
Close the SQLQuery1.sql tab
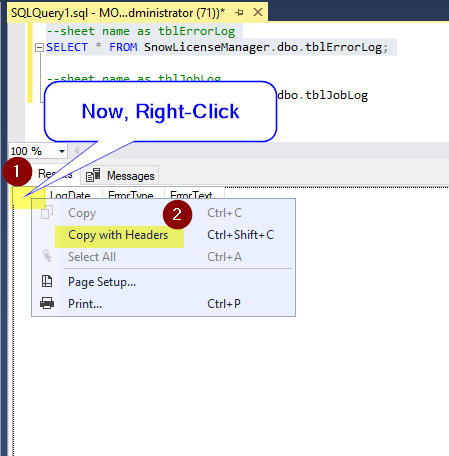[x=258, y=12]
